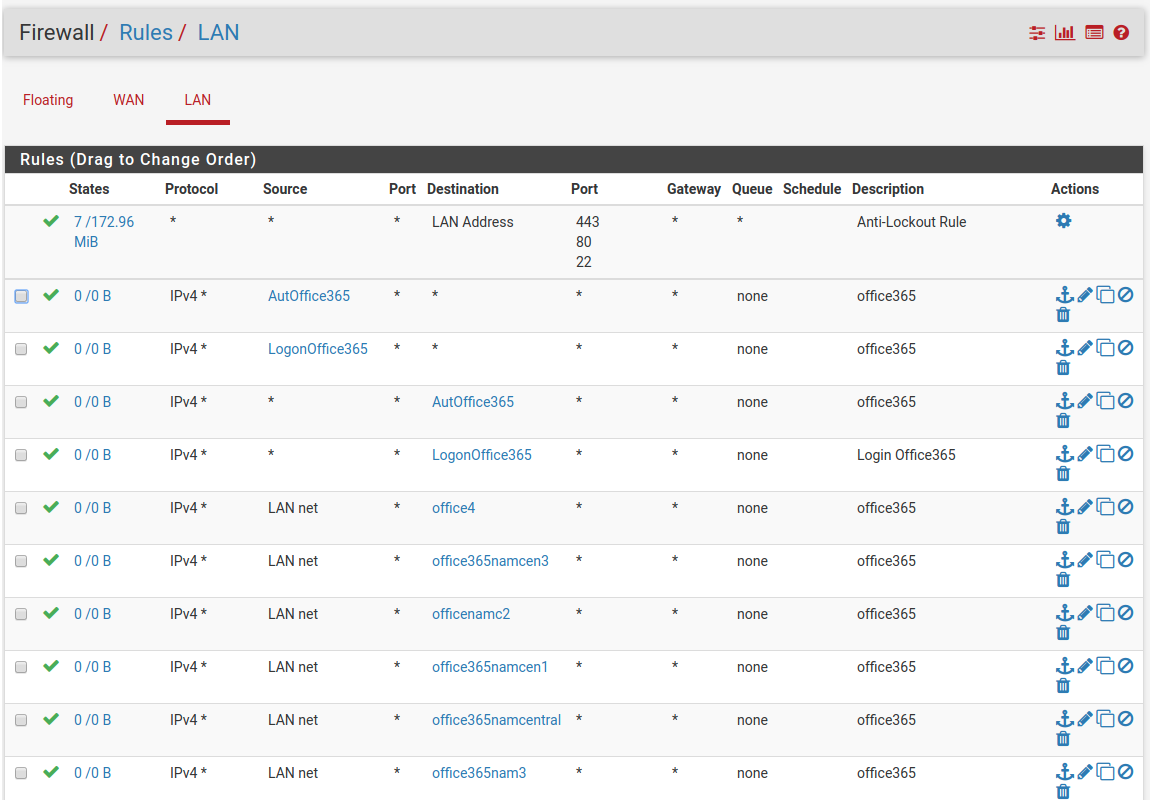Open the WAN rules tab
This screenshot has height=800, width=1150.
pyautogui.click(x=128, y=100)
